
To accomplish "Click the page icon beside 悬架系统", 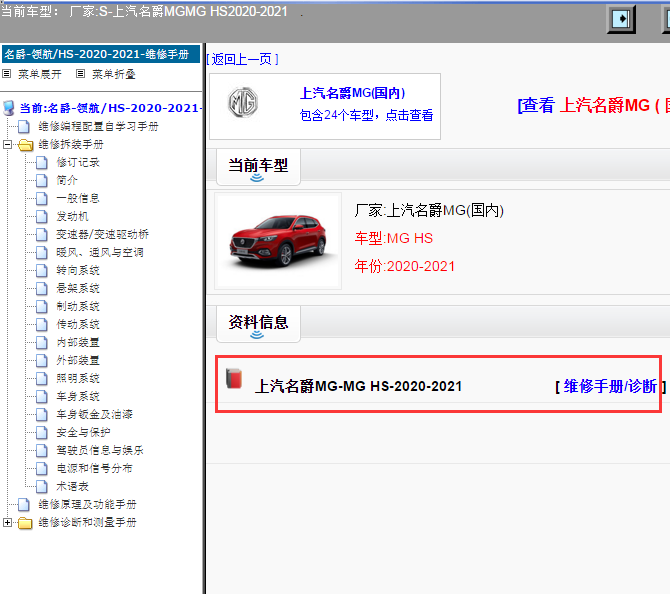I will (42, 288).
